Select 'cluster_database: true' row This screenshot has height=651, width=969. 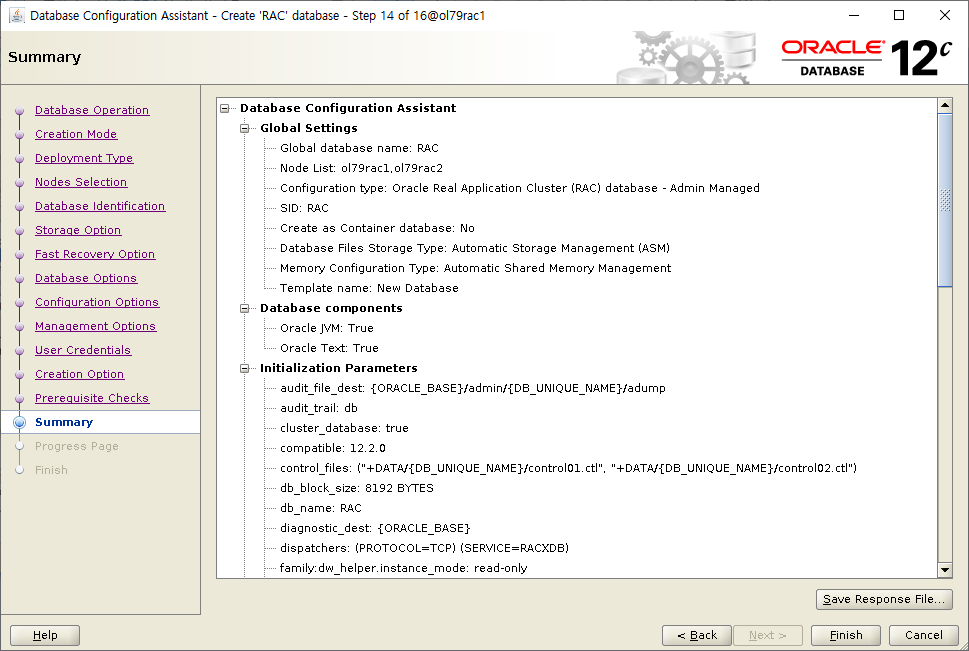(x=344, y=428)
